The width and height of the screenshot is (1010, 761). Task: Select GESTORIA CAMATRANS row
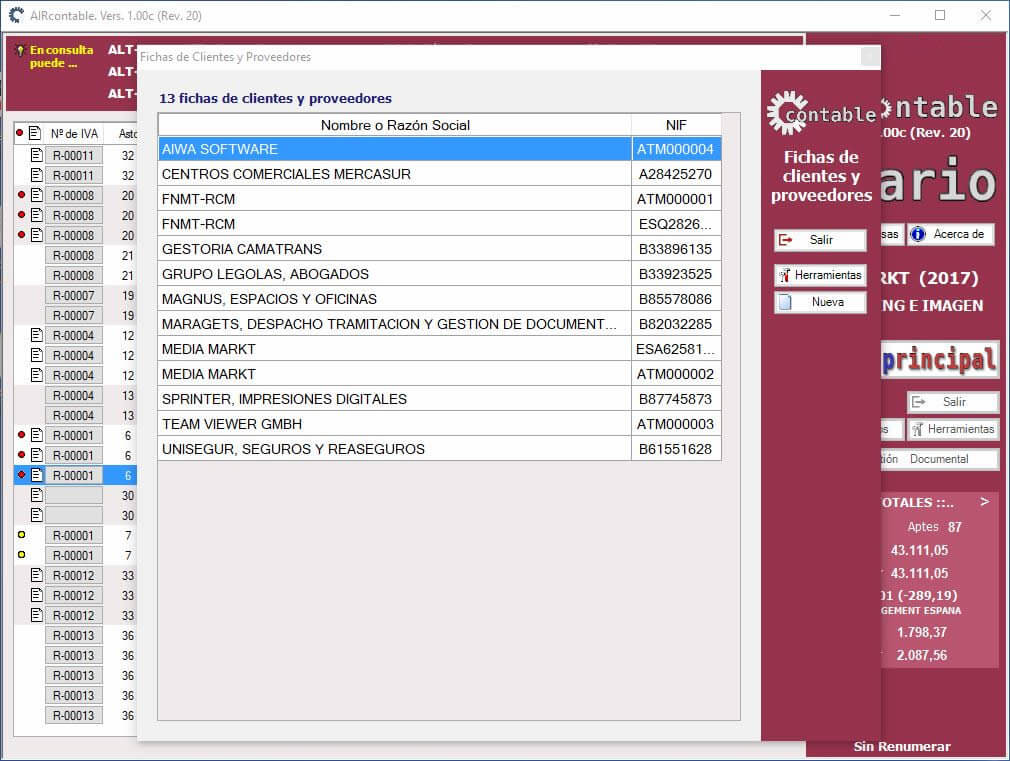[x=439, y=249]
